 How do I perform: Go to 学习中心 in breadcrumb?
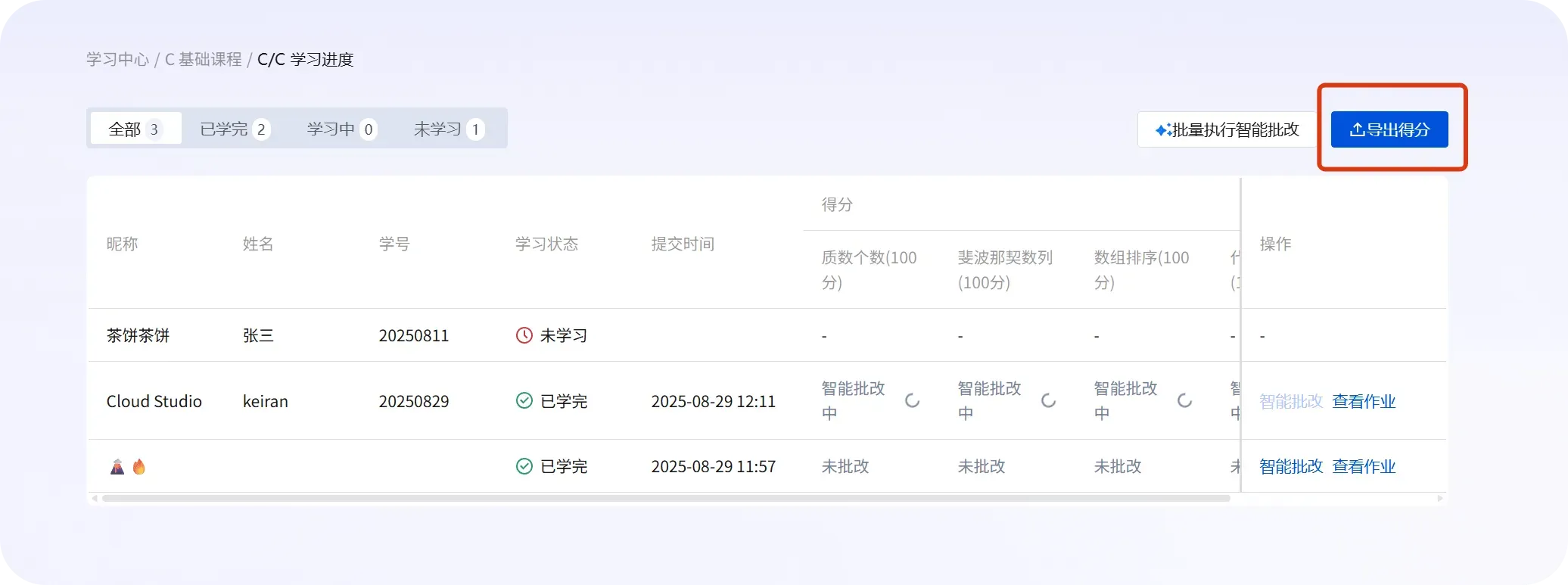coord(117,59)
